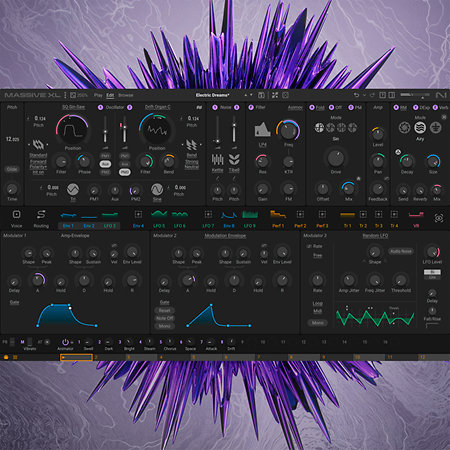The image size is (450, 450).
Task: Click the randomize icon in header
Action: (x=275, y=95)
